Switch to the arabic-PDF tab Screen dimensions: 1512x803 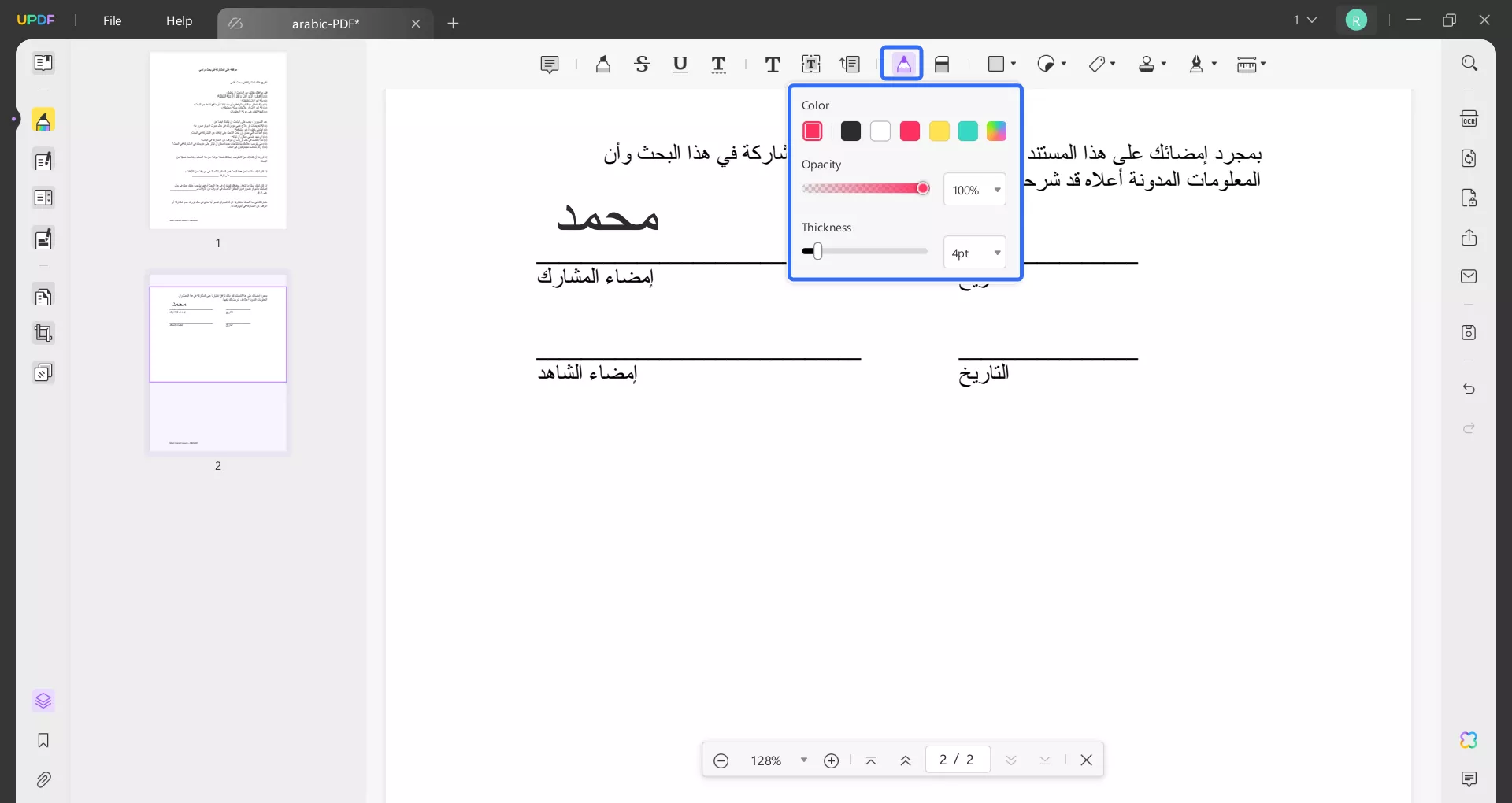pos(325,23)
